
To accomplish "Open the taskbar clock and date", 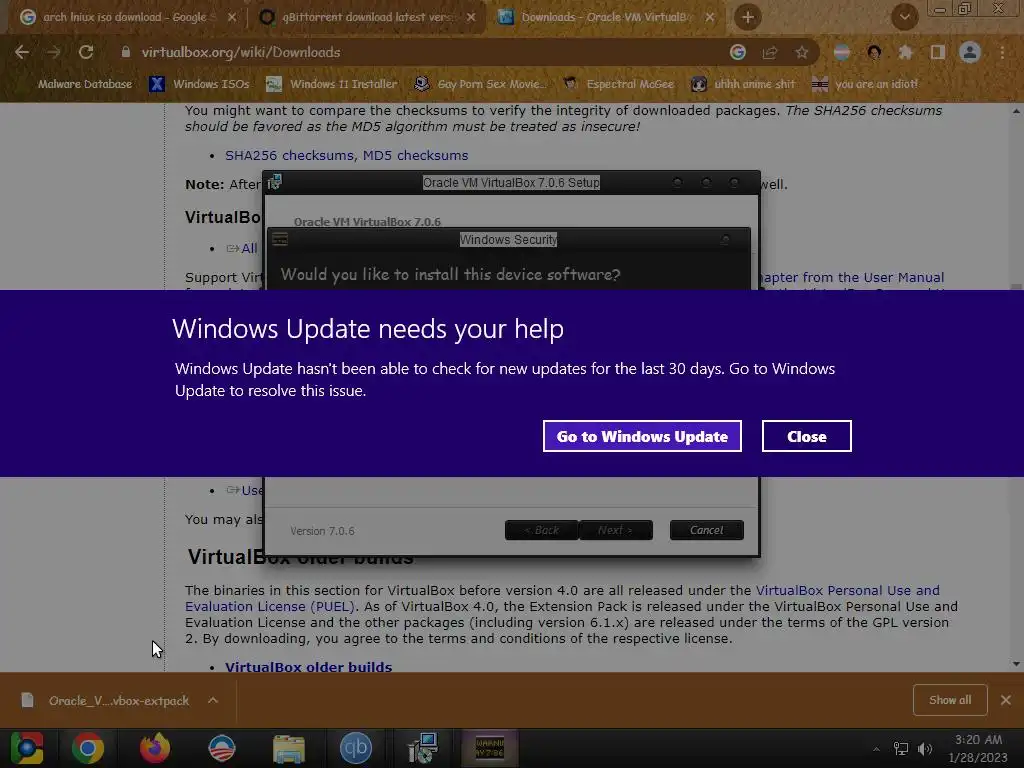I will (978, 748).
